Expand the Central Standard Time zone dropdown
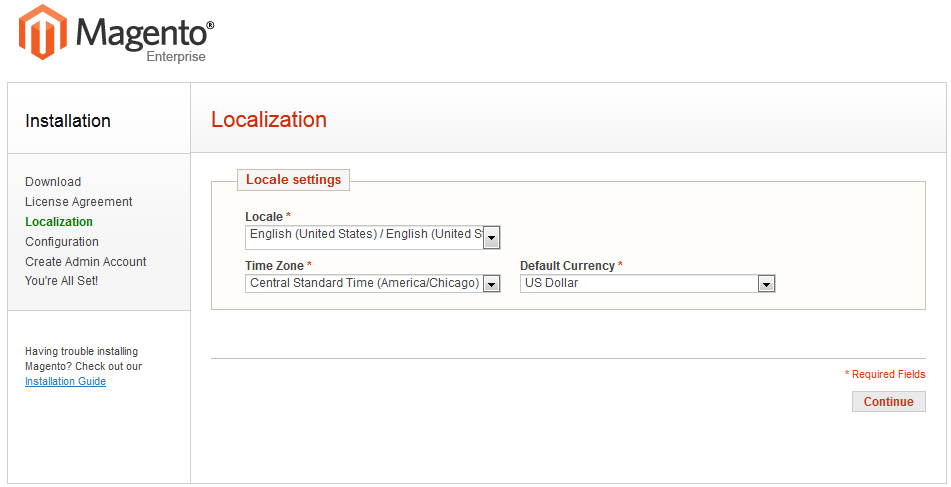The image size is (951, 487). [x=364, y=283]
